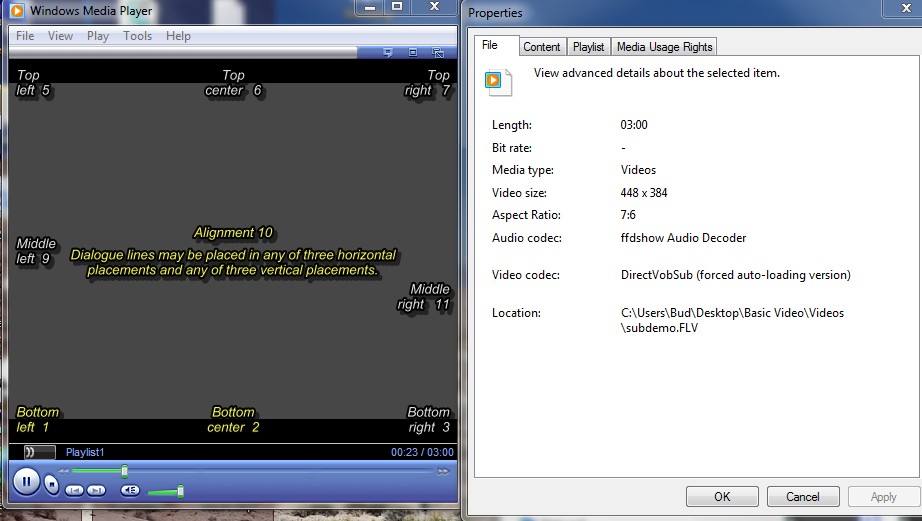This screenshot has width=922, height=521.
Task: Click the Top right 7 subtitle text
Action: tap(427, 83)
